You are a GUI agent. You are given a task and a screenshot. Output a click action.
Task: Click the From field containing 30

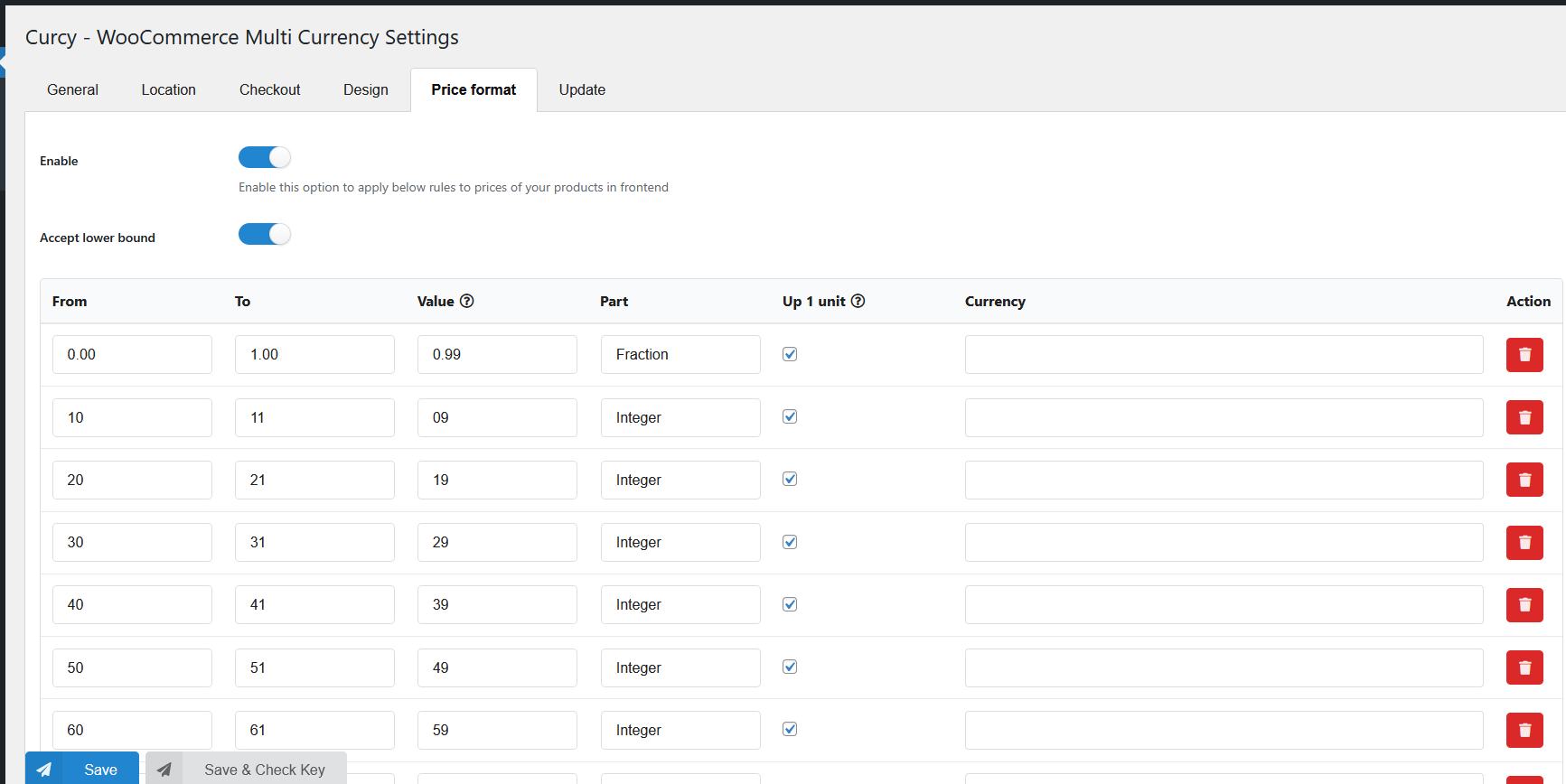pos(132,543)
